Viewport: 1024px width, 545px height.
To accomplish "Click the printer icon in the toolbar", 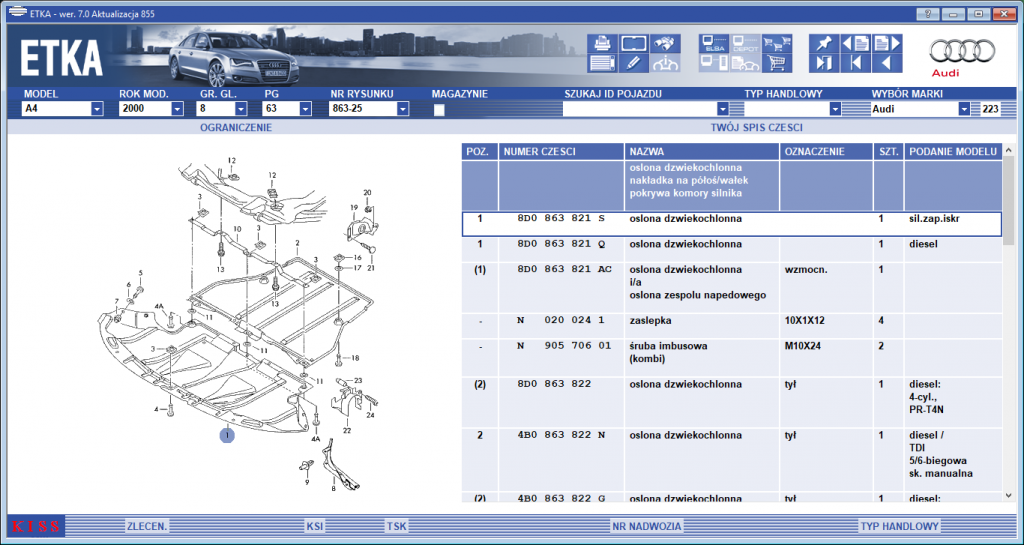I will (601, 43).
